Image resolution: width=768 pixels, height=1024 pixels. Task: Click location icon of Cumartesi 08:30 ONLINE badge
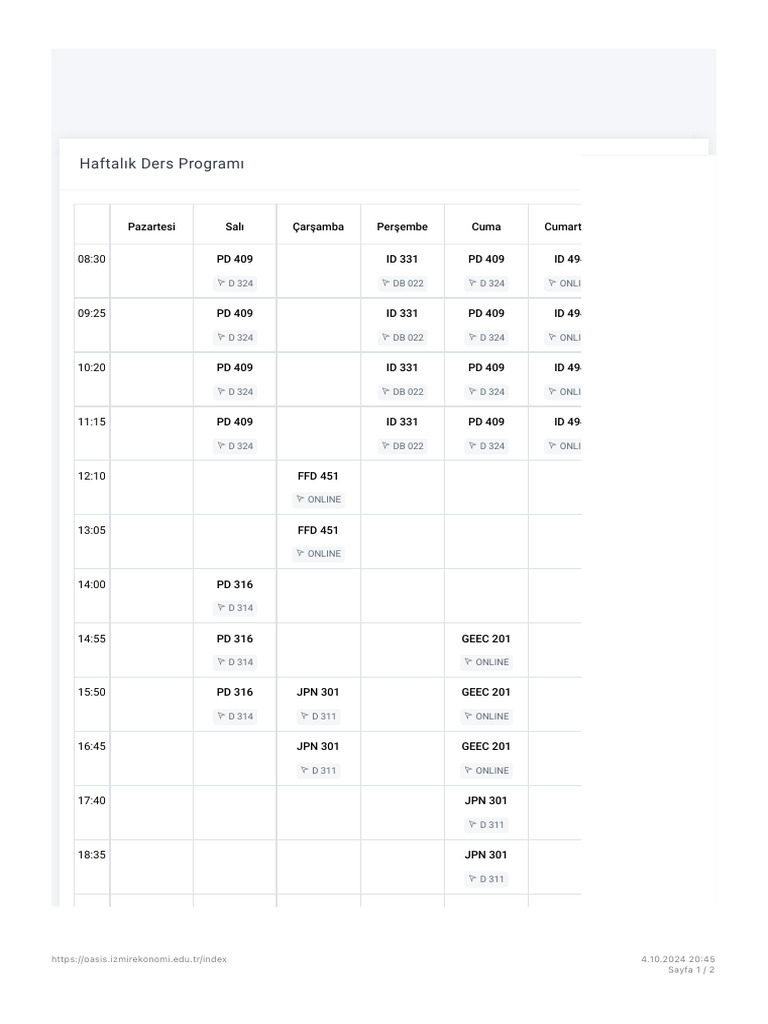coord(552,283)
